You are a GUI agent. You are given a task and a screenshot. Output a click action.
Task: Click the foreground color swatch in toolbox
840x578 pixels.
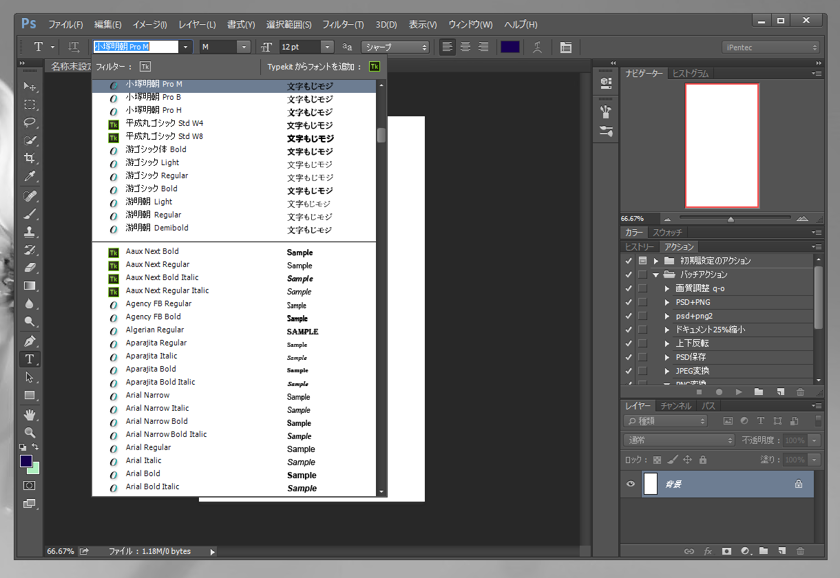click(26, 461)
